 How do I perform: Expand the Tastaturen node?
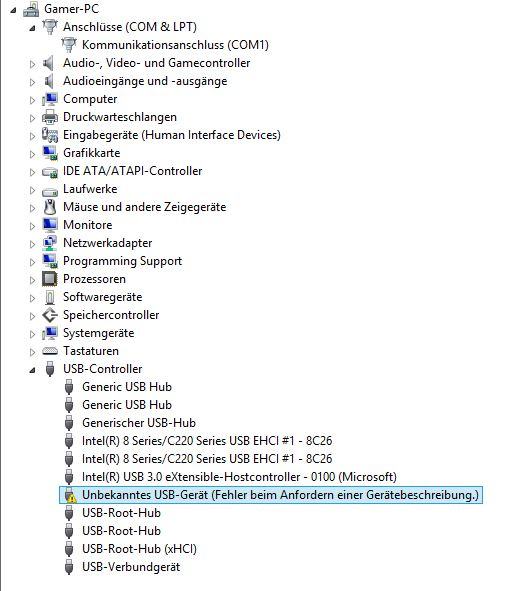(32, 352)
